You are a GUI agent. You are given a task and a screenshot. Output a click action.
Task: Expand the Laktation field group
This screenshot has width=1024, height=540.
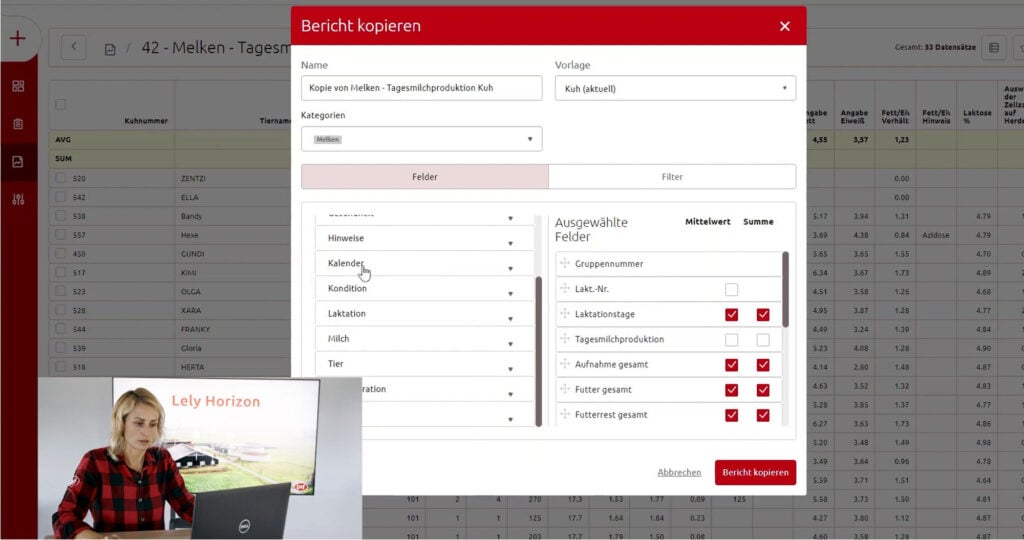coord(424,313)
